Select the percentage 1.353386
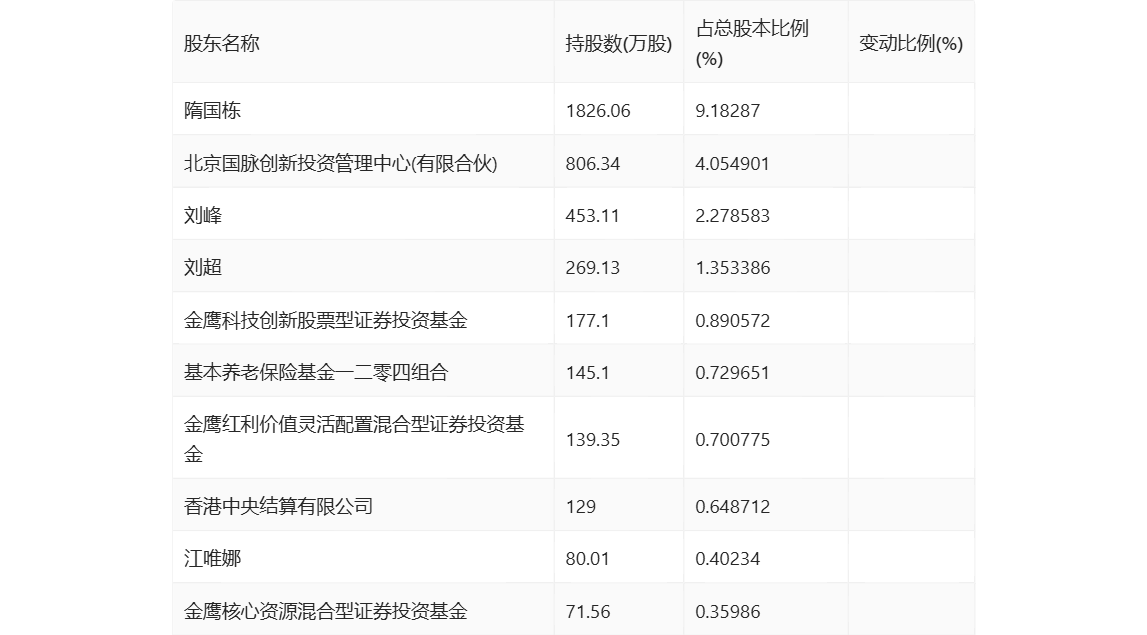 tap(732, 268)
